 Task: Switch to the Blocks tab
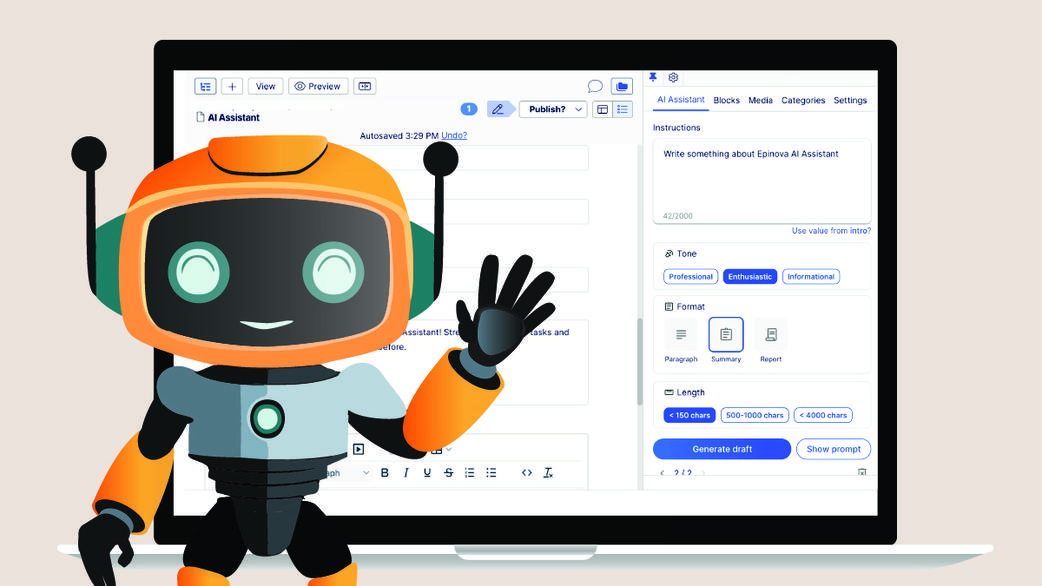pos(726,100)
